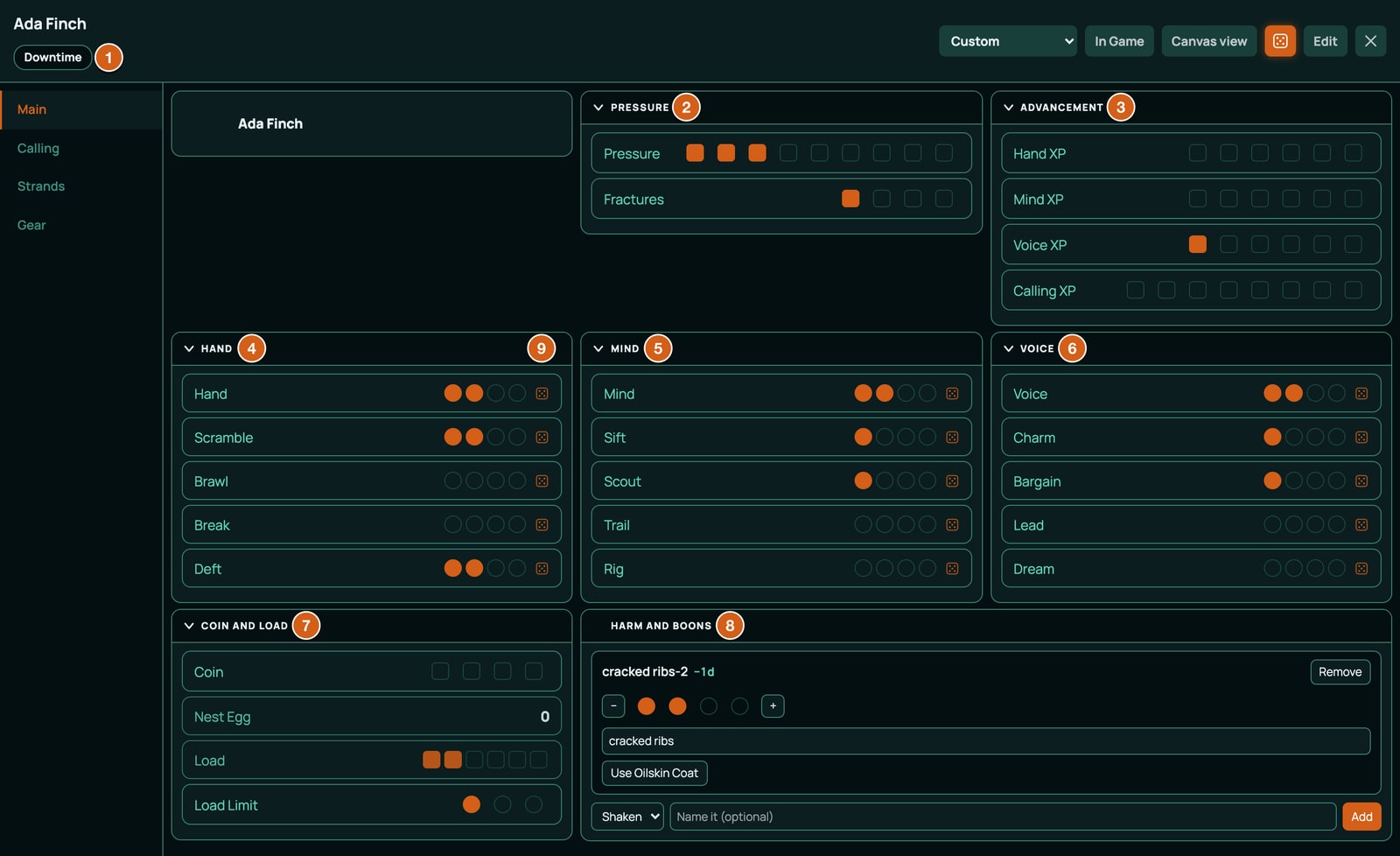Roll dice for Charm

point(1361,438)
